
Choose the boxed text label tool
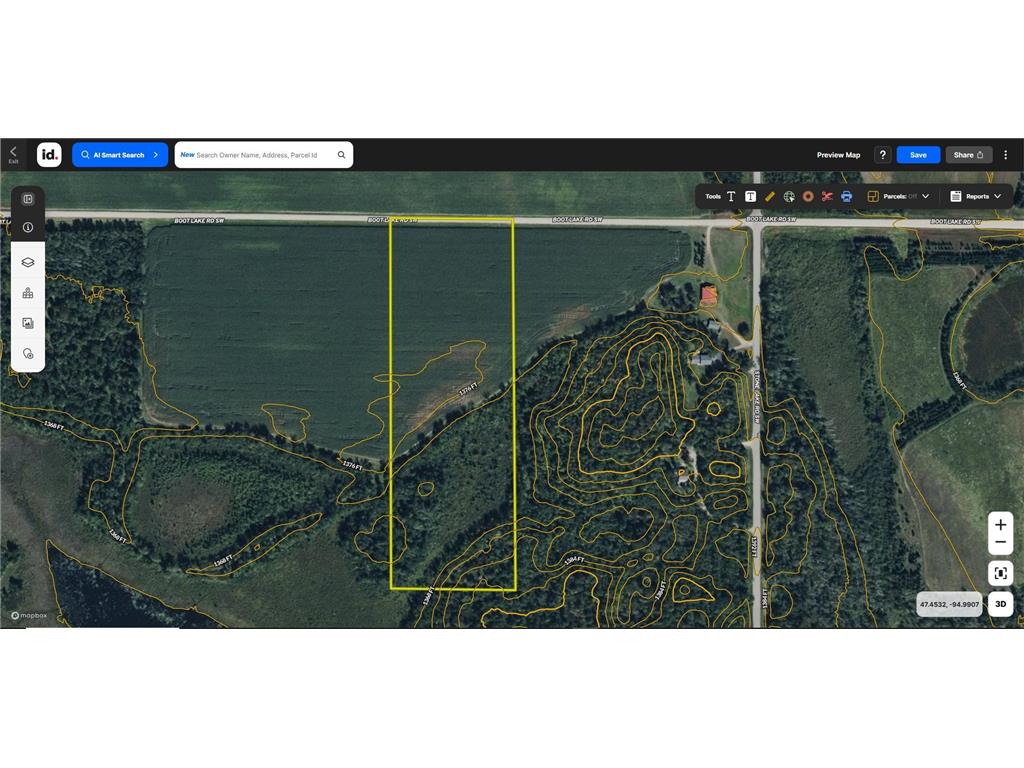(750, 196)
